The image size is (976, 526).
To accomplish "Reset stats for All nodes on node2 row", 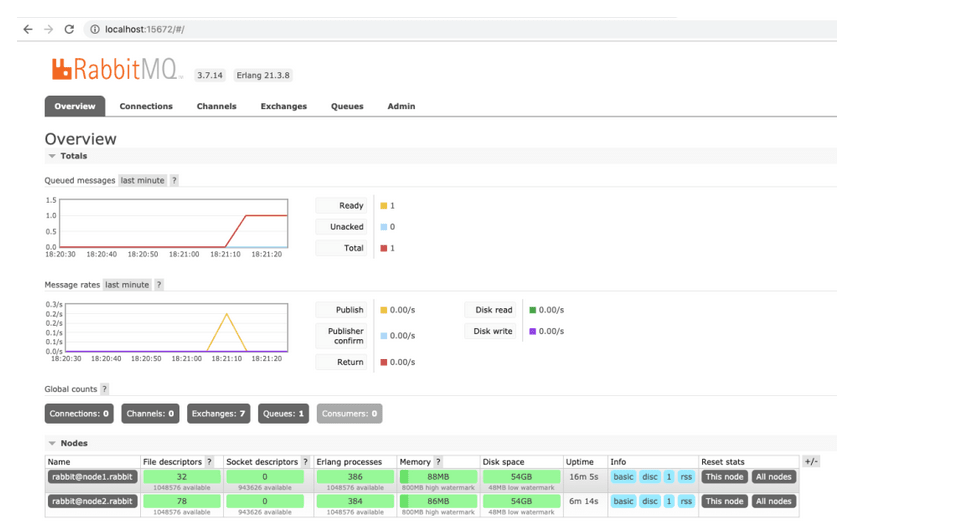I will point(774,501).
